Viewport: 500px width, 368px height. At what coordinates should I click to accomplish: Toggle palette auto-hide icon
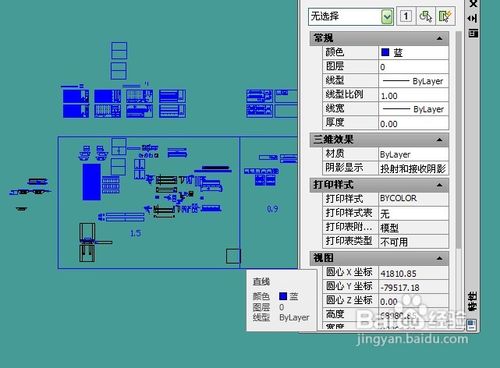(473, 19)
